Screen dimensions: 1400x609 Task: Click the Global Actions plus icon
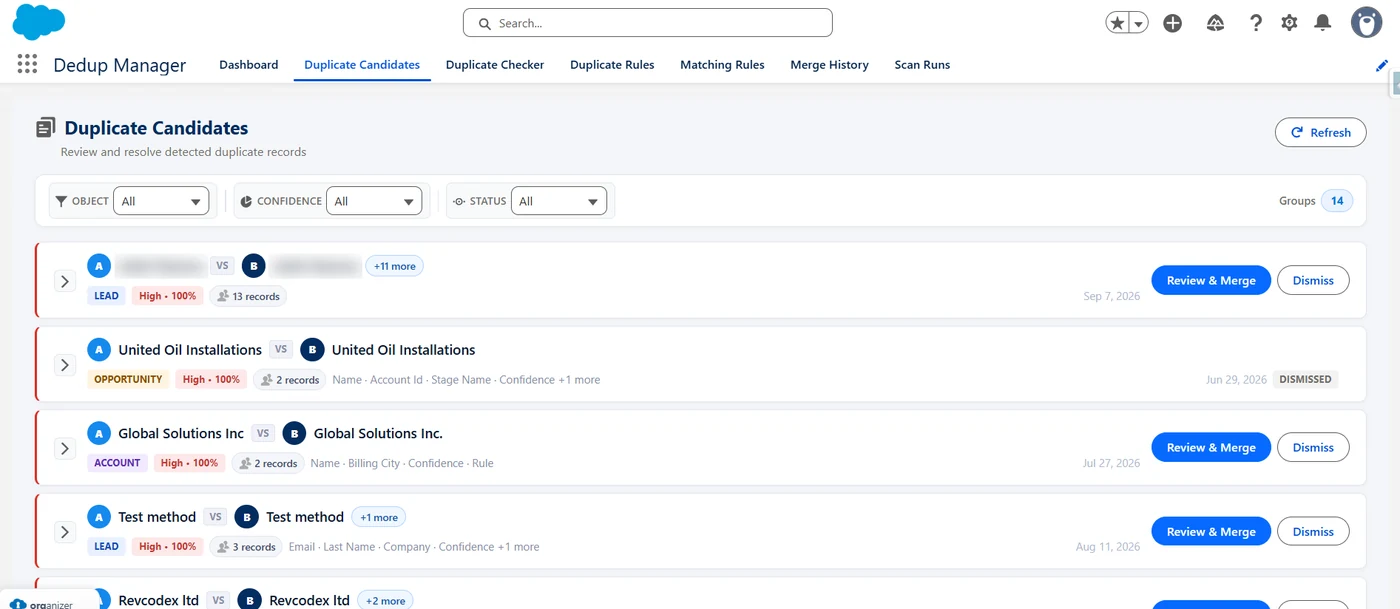tap(1173, 23)
